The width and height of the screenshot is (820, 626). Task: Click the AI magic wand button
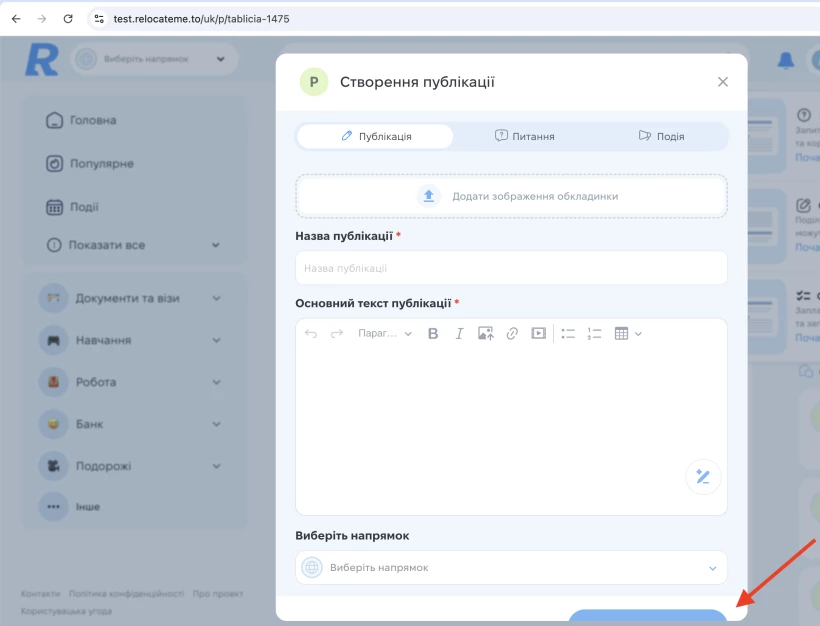pyautogui.click(x=702, y=477)
